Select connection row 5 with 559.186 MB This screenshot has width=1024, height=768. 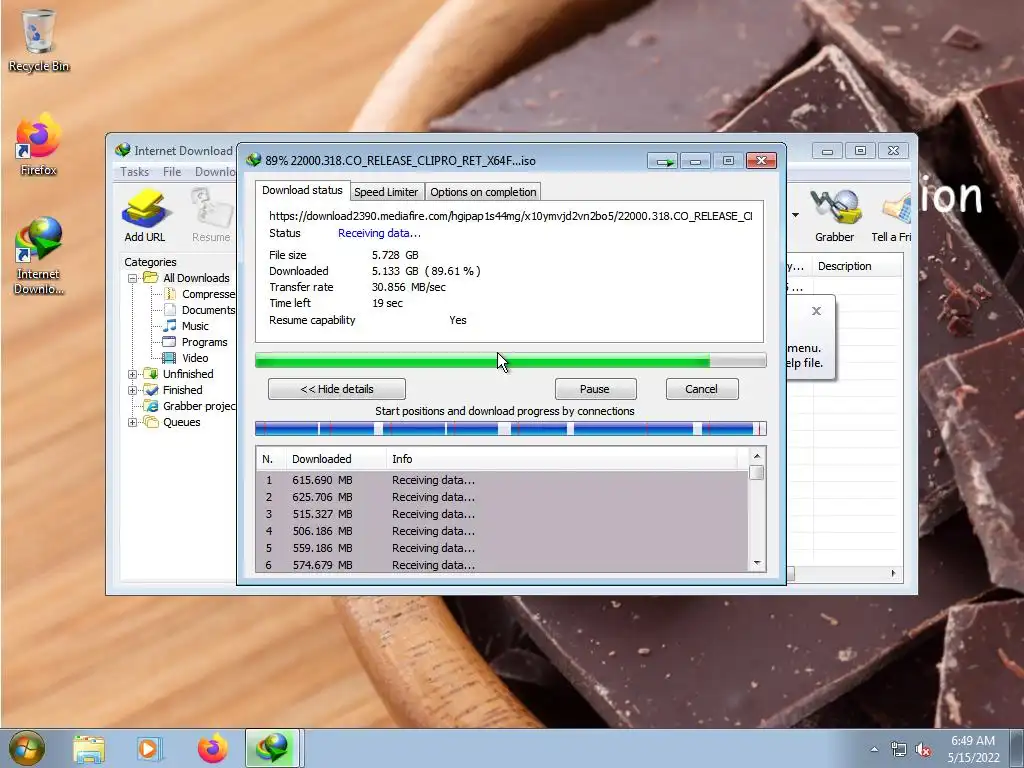(502, 548)
